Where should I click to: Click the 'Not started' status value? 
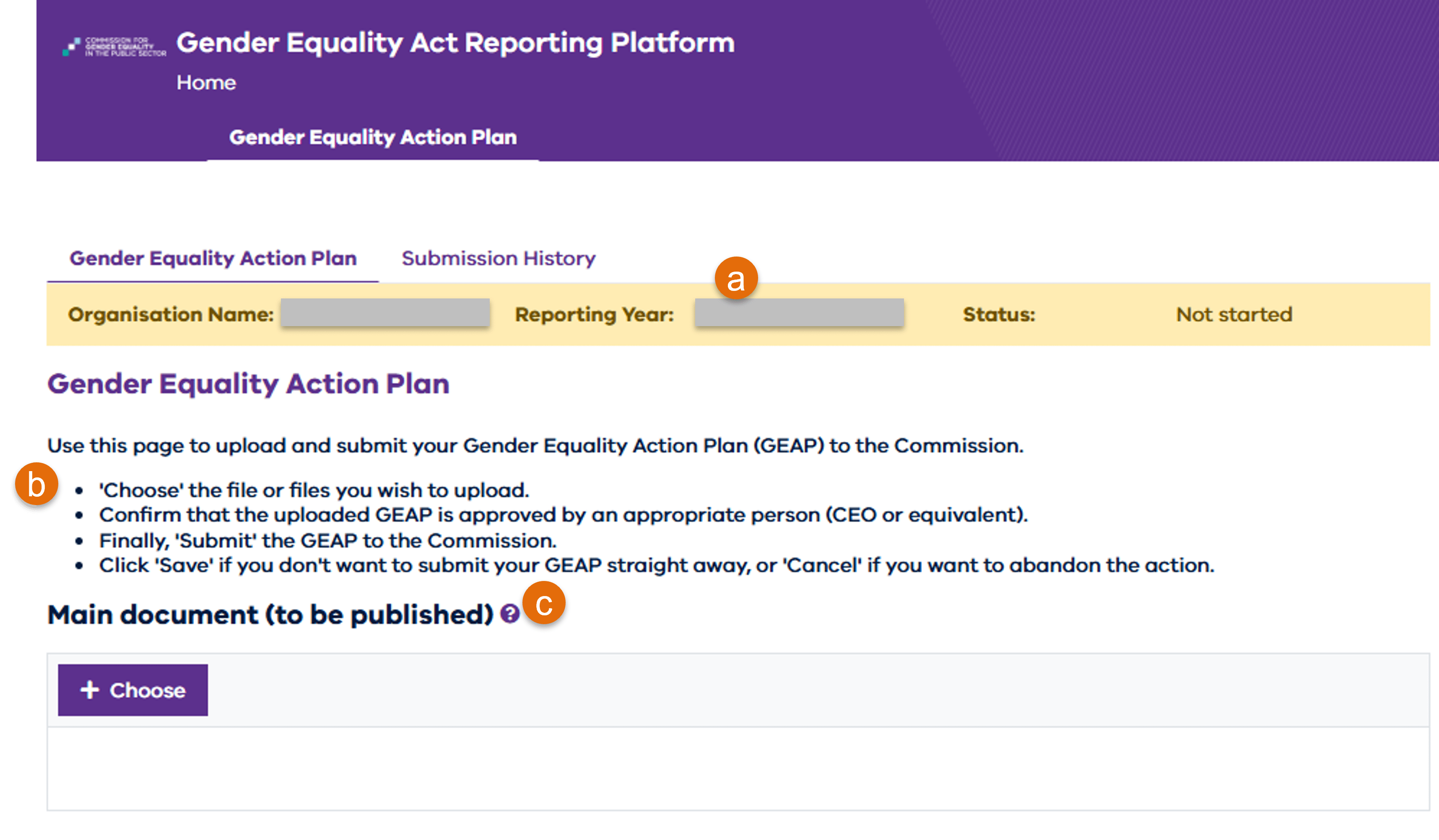point(1234,315)
